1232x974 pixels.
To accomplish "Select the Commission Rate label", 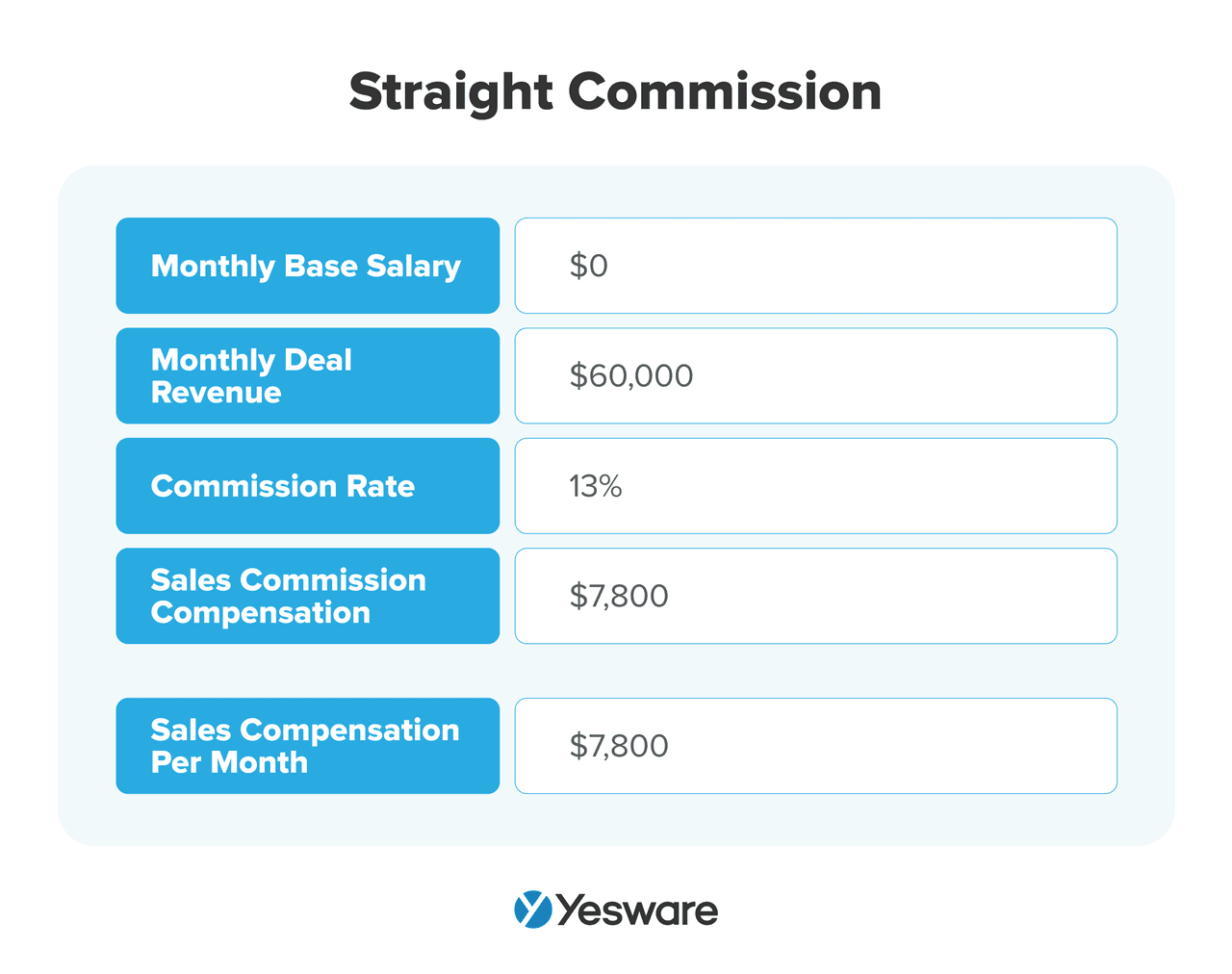I will coord(307,486).
